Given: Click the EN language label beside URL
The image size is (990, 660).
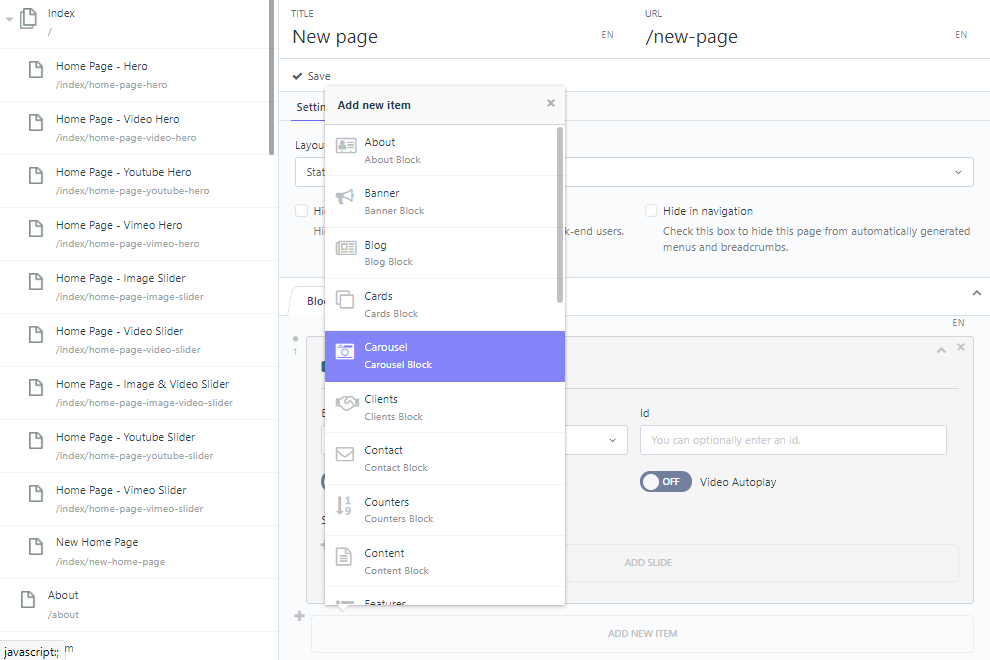Looking at the screenshot, I should 961,35.
